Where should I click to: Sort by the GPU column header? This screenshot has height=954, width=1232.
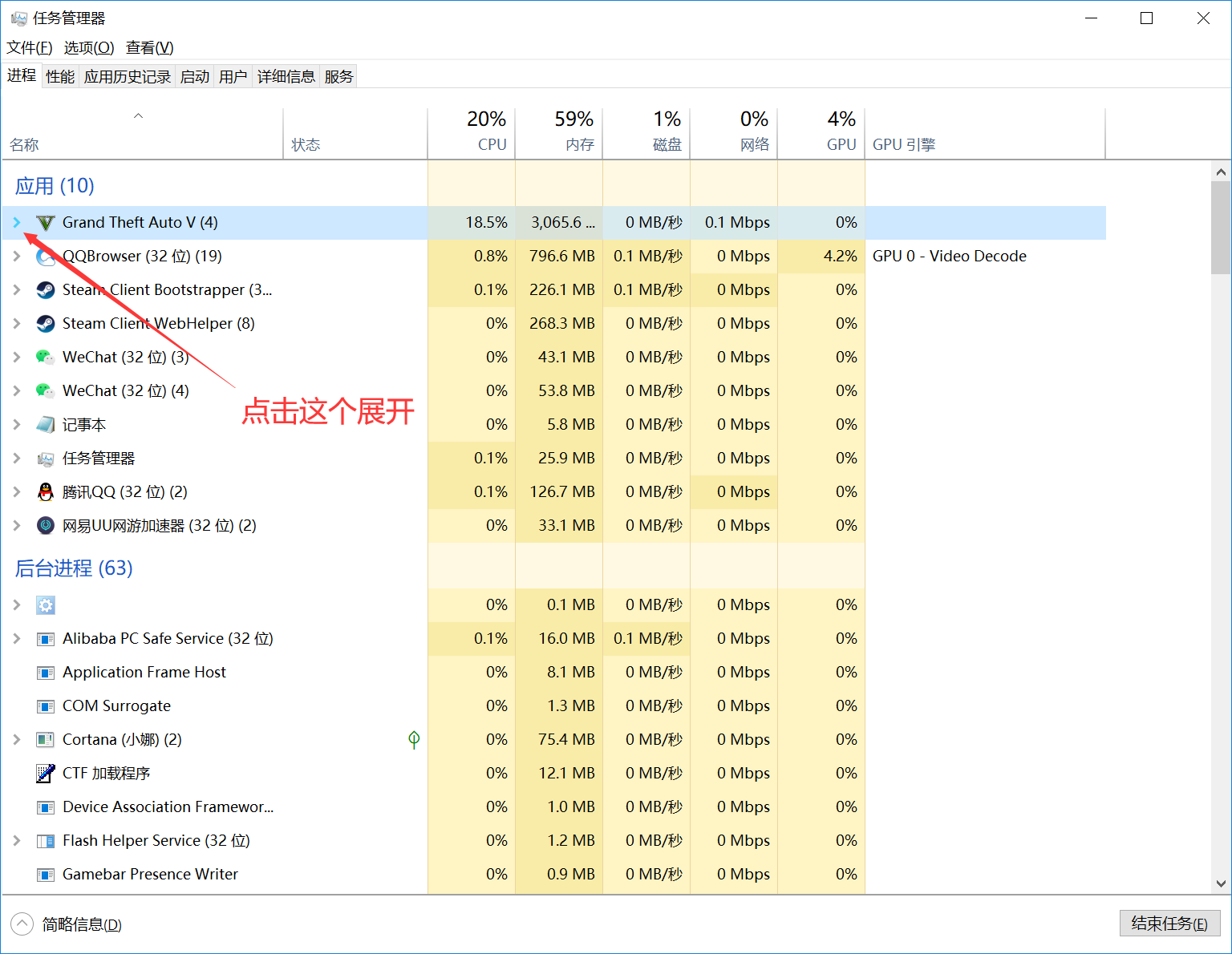pos(821,133)
